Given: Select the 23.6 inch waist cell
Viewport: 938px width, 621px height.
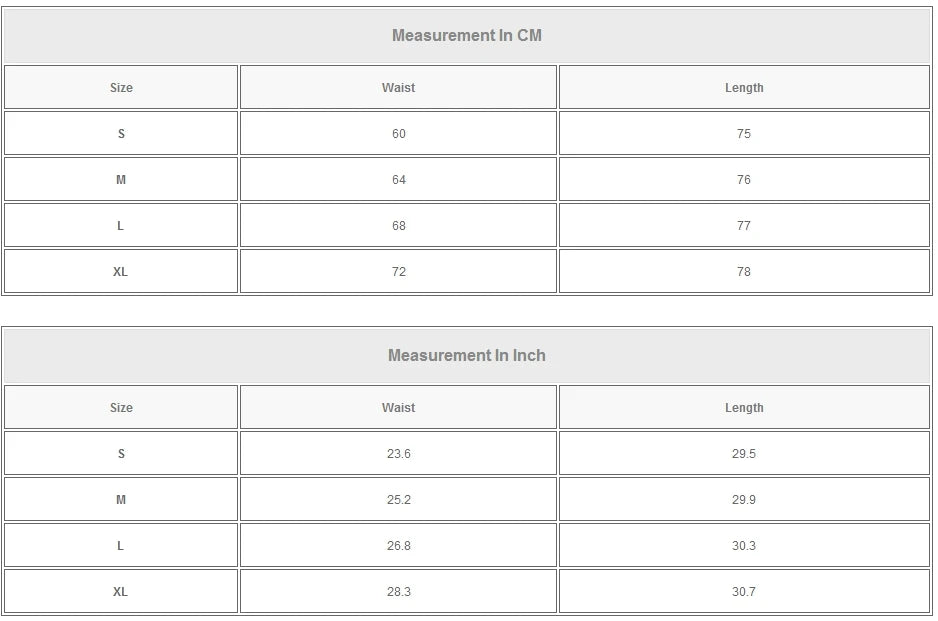Looking at the screenshot, I should point(398,454).
